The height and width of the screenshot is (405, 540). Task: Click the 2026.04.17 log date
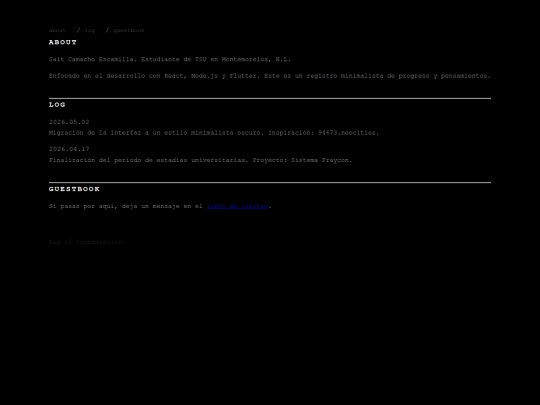point(69,149)
